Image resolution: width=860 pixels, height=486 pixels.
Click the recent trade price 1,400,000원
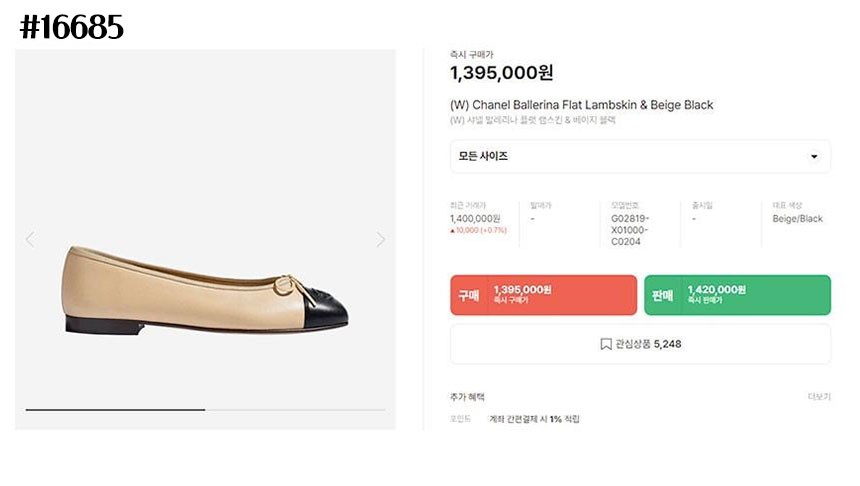[475, 218]
